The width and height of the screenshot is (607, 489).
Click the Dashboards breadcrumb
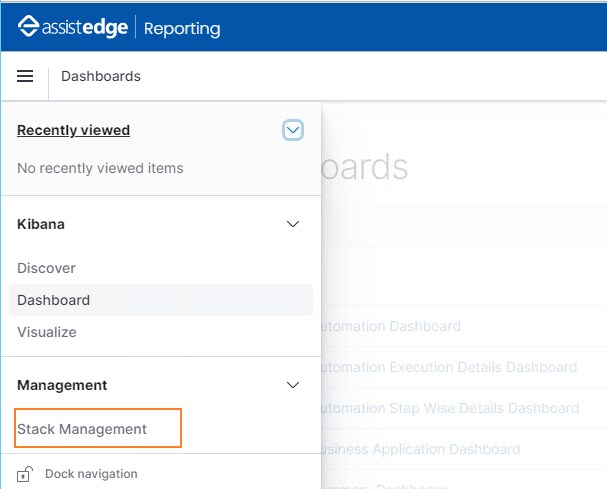point(101,76)
